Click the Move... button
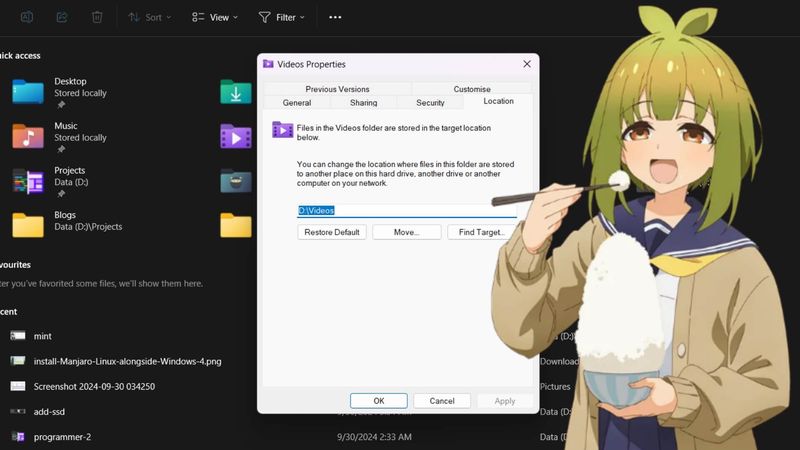The height and width of the screenshot is (450, 800). pyautogui.click(x=406, y=232)
